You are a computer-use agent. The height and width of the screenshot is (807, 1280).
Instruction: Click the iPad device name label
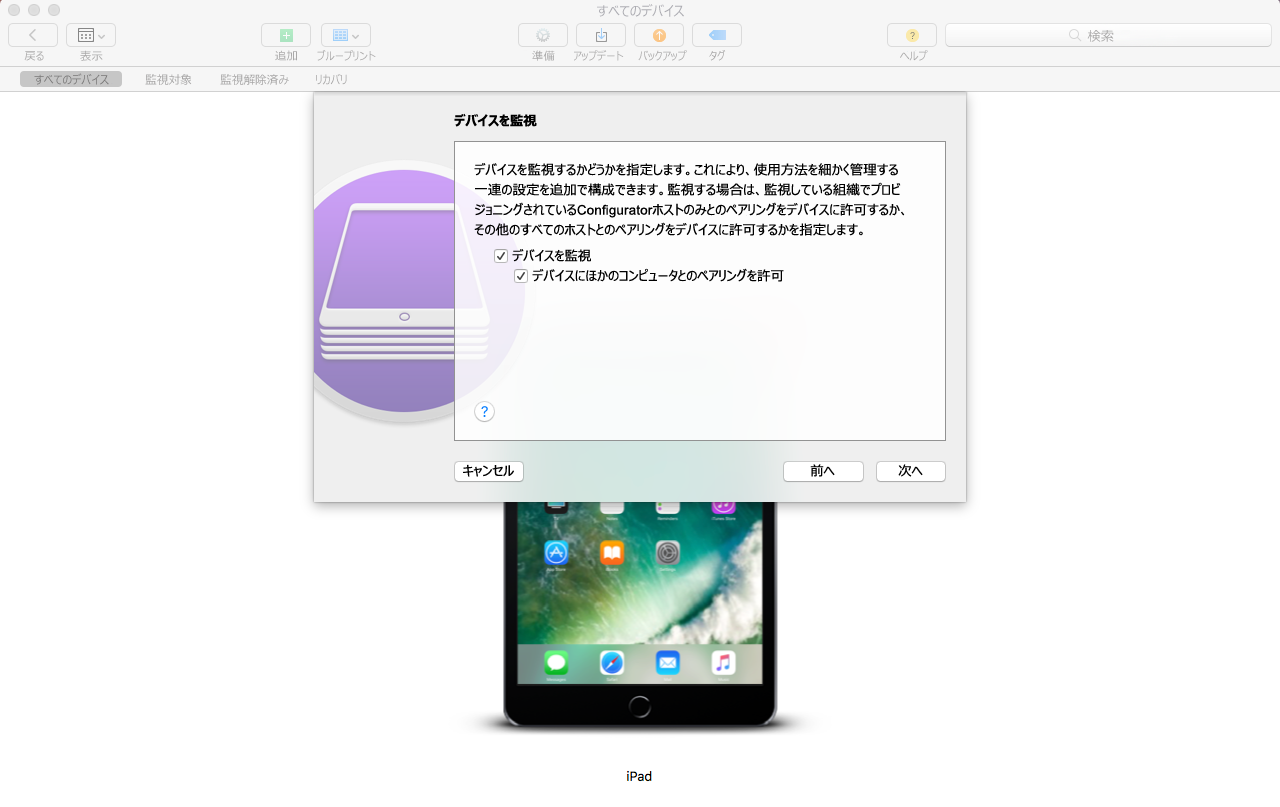[639, 776]
